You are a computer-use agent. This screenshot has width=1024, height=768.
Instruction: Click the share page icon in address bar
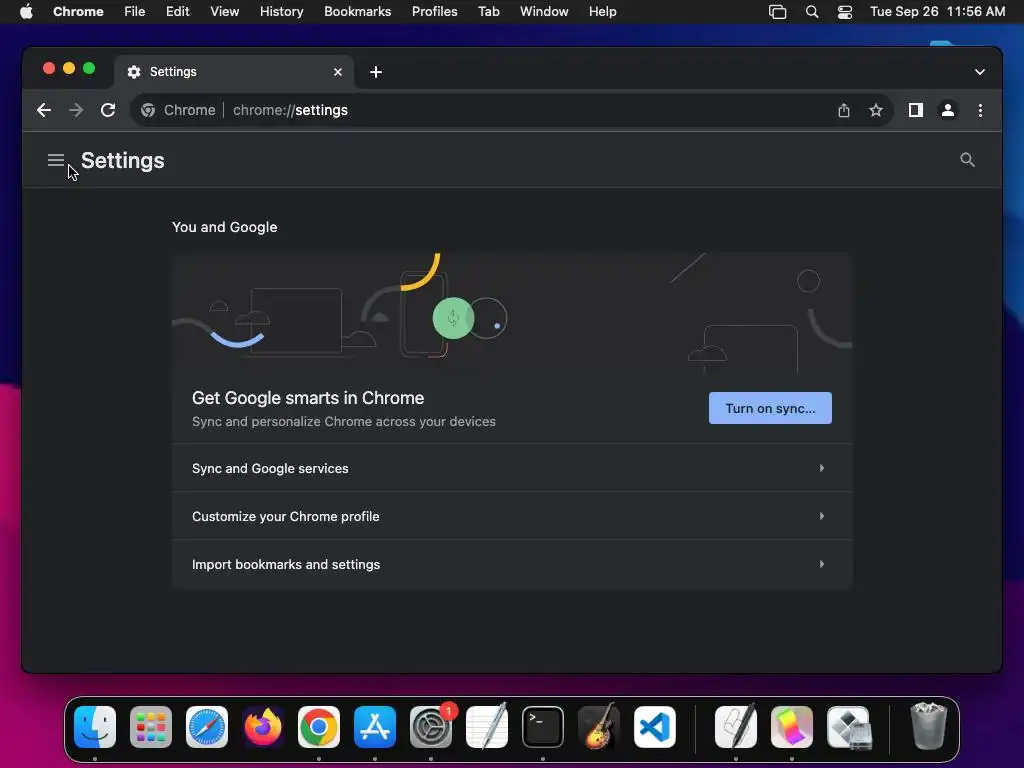(x=844, y=110)
